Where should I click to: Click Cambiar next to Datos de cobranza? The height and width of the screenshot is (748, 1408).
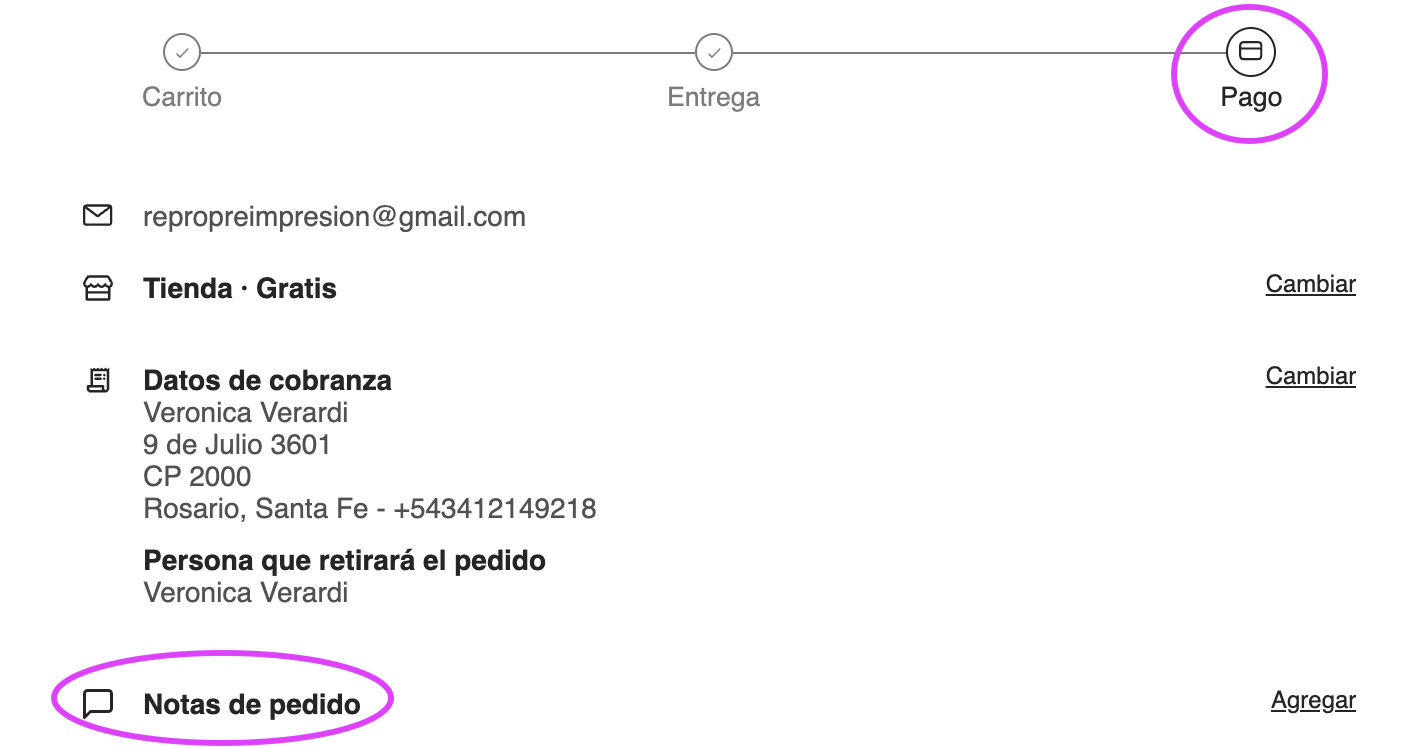1310,376
